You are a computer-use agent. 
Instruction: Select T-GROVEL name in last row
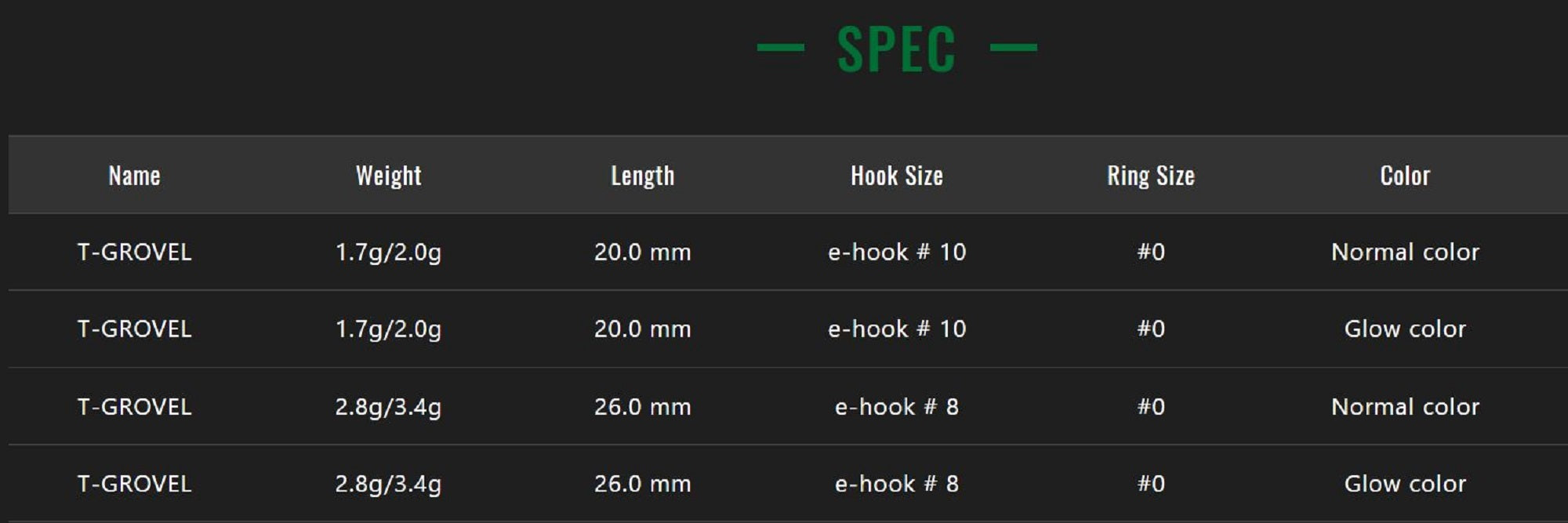(134, 483)
